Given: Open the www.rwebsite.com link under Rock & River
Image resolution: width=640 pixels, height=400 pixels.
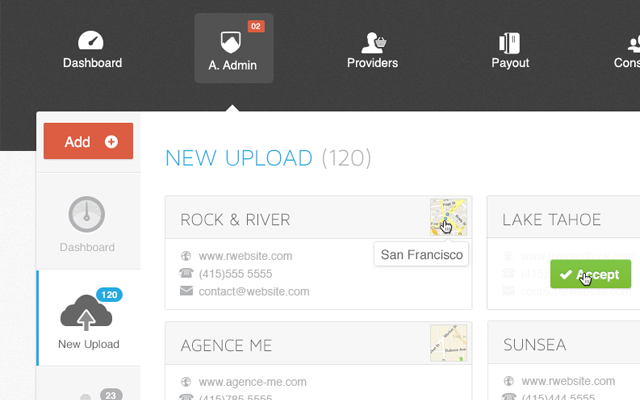Looking at the screenshot, I should point(245,256).
